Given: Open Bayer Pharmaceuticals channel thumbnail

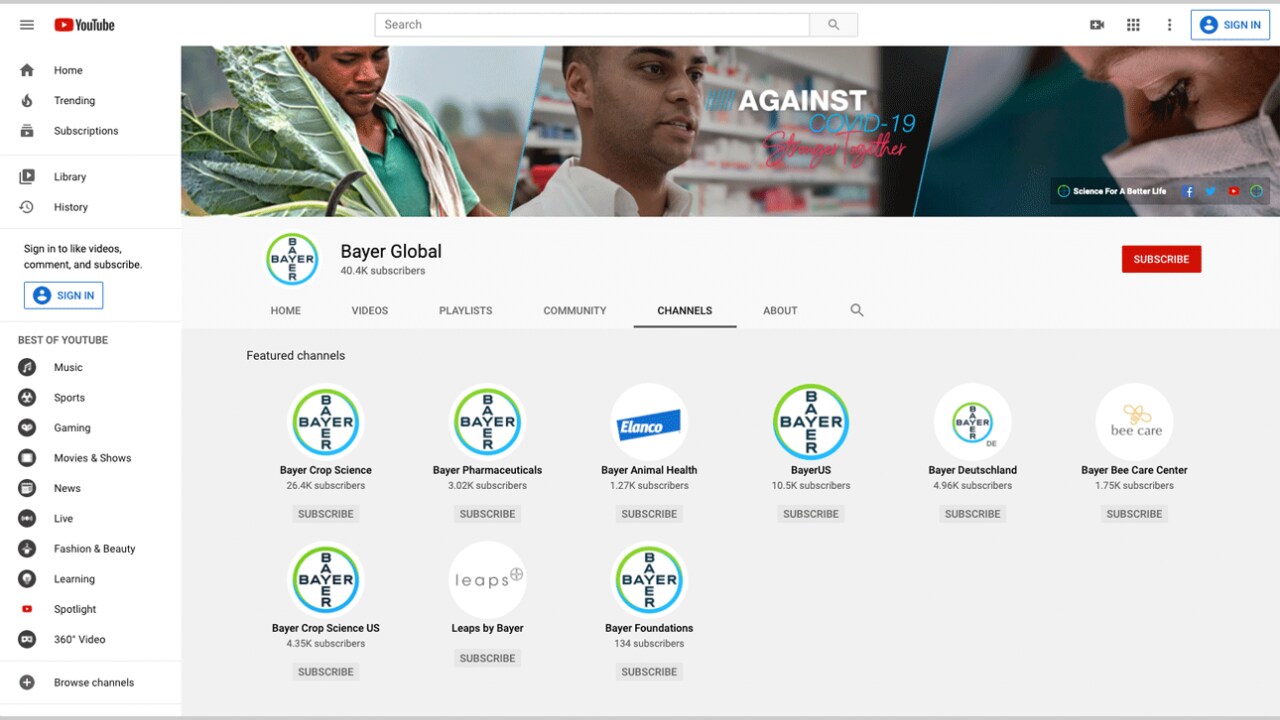Looking at the screenshot, I should pos(488,422).
